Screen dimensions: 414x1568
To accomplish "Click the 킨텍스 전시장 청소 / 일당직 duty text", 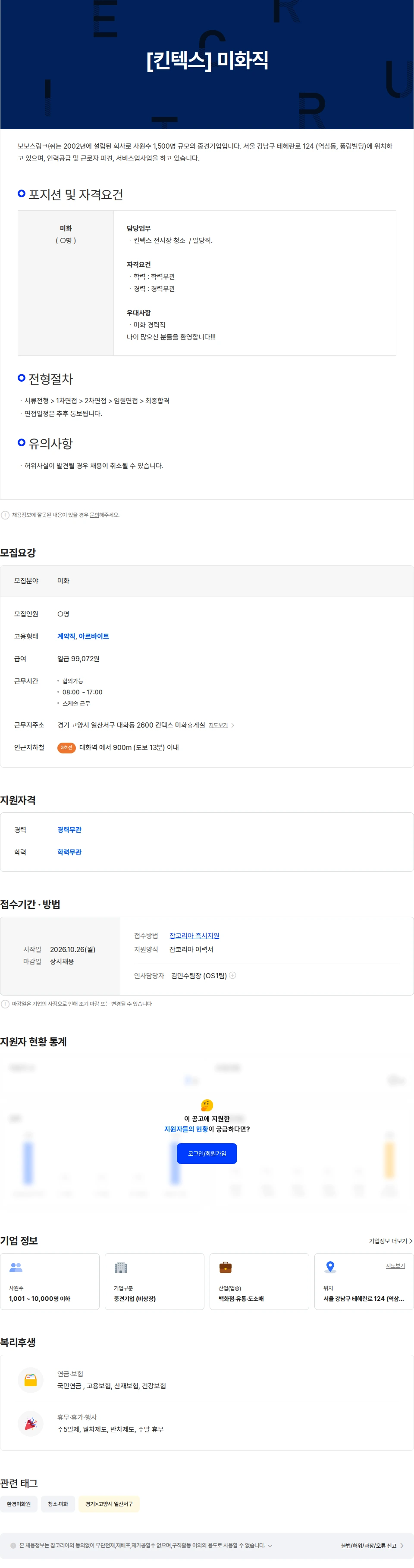I will click(173, 240).
